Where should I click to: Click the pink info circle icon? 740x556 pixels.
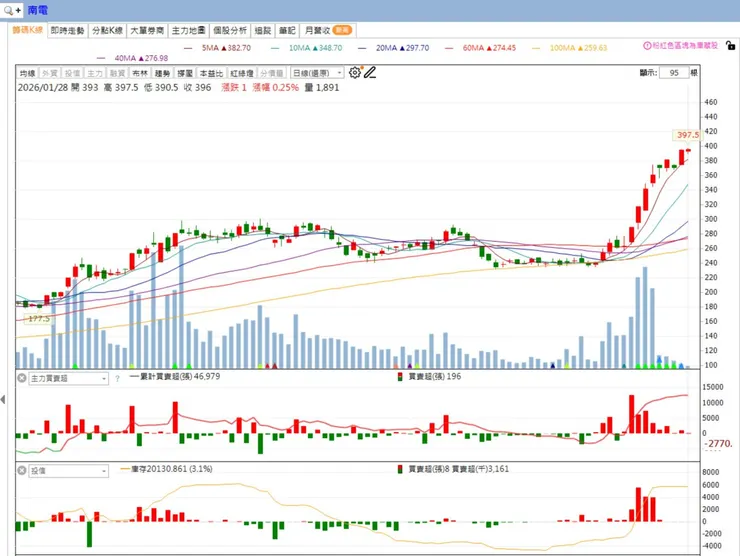[x=647, y=46]
